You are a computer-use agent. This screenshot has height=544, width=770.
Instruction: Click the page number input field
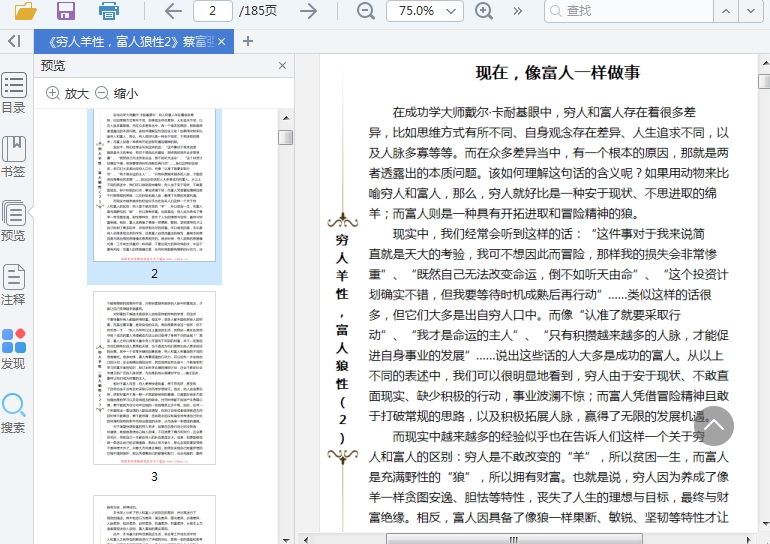[x=212, y=11]
